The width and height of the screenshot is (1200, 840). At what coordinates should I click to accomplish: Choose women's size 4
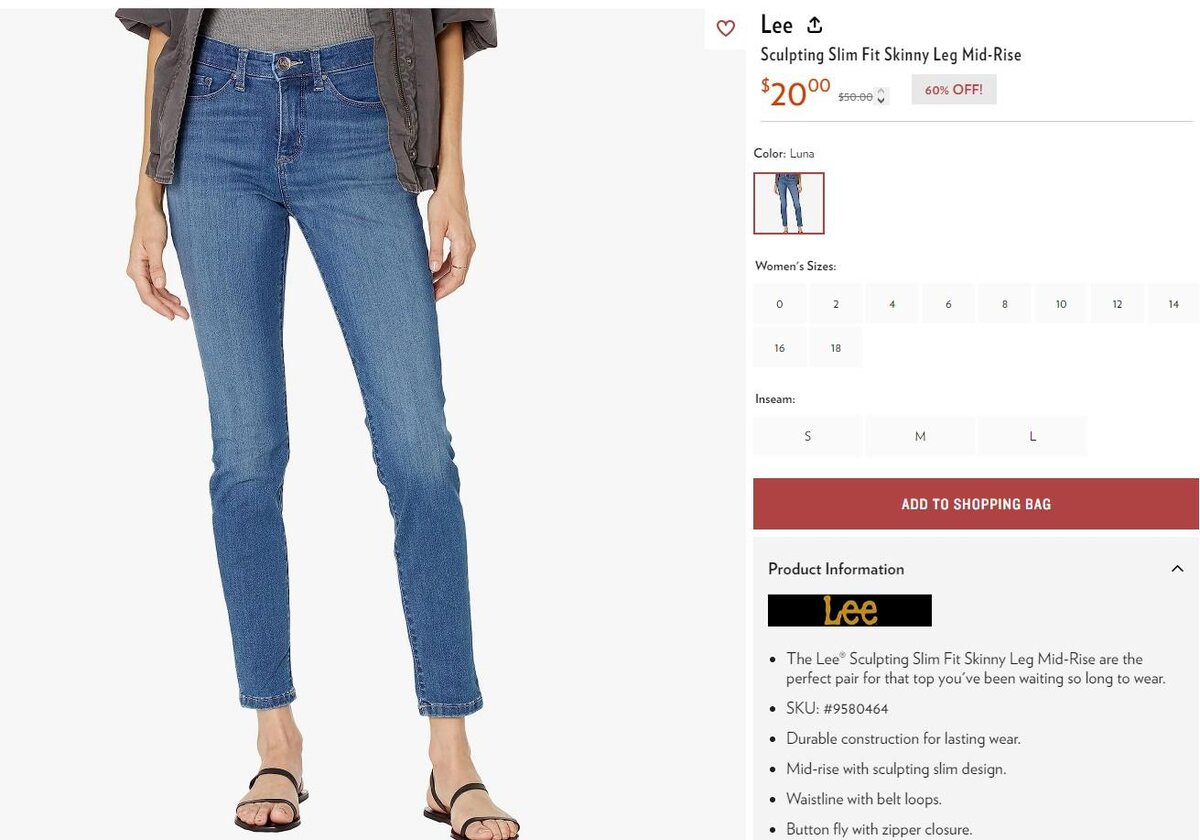pyautogui.click(x=892, y=304)
